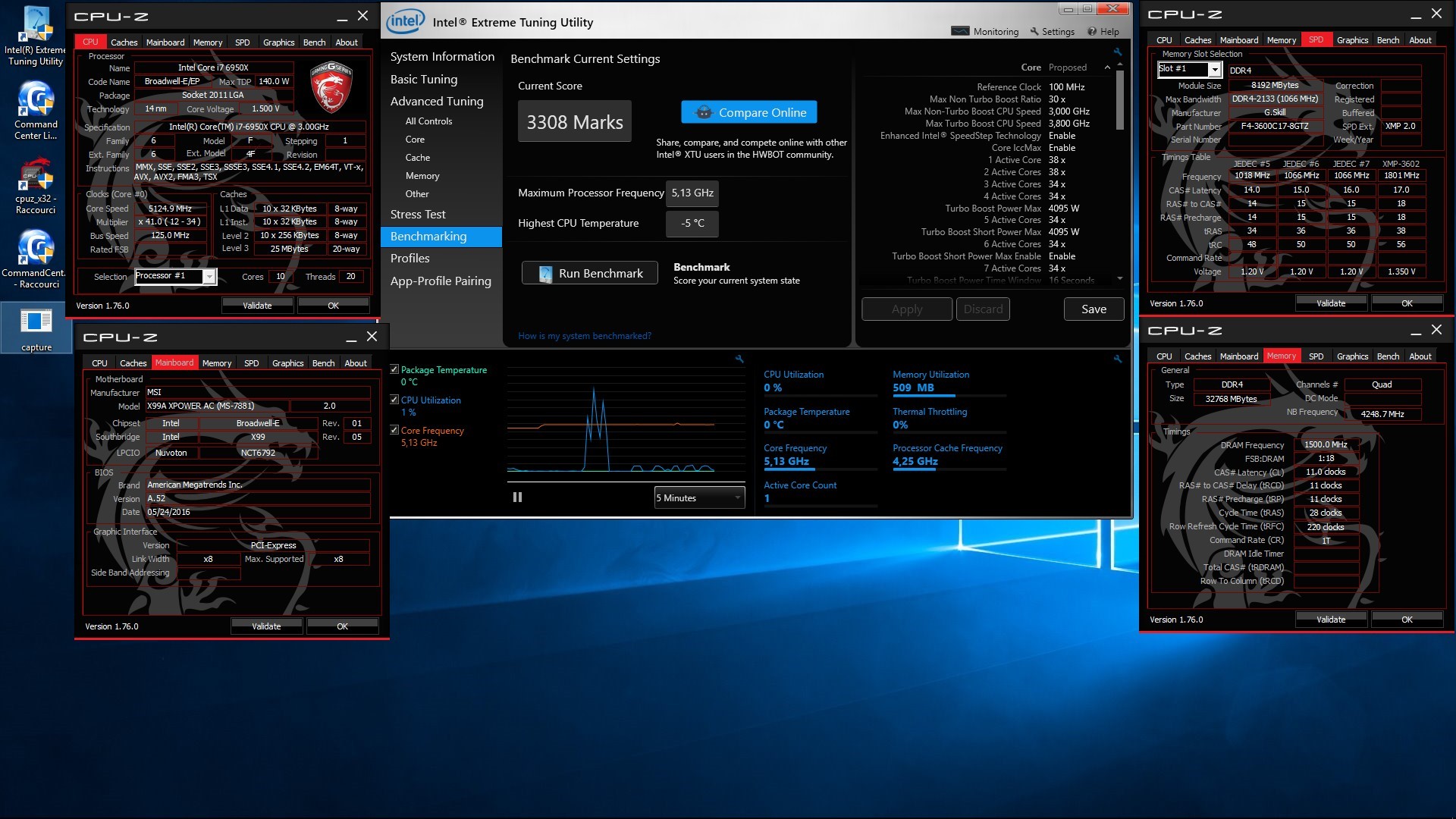The width and height of the screenshot is (1456, 819).
Task: Open cpuz_x32 shortcut on desktop
Action: (36, 186)
